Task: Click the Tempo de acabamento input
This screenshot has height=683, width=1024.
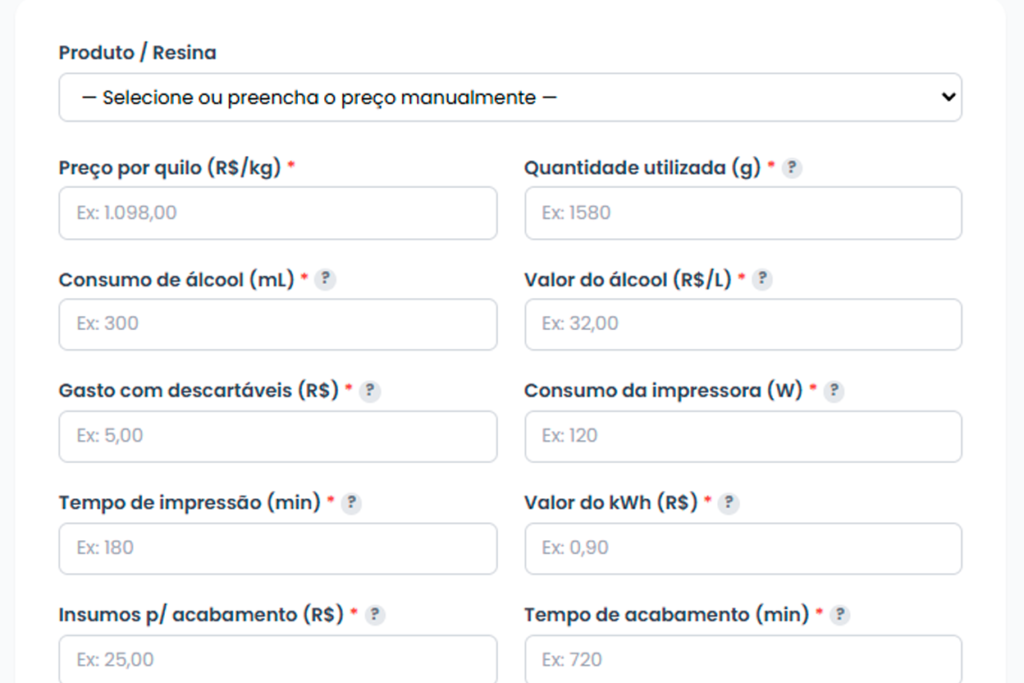Action: coord(743,660)
